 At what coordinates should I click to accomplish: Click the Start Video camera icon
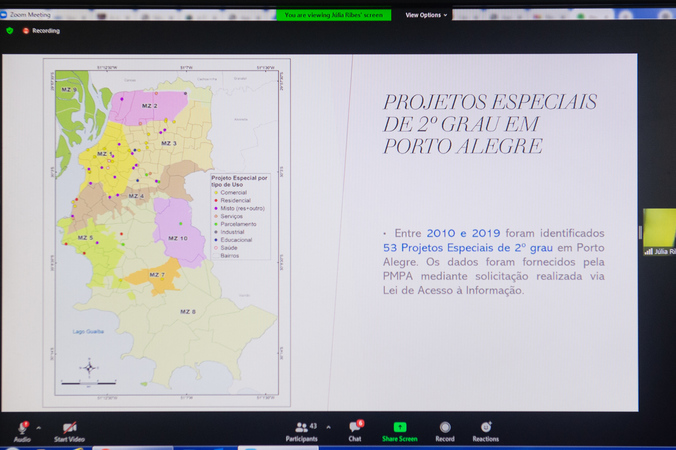point(69,428)
